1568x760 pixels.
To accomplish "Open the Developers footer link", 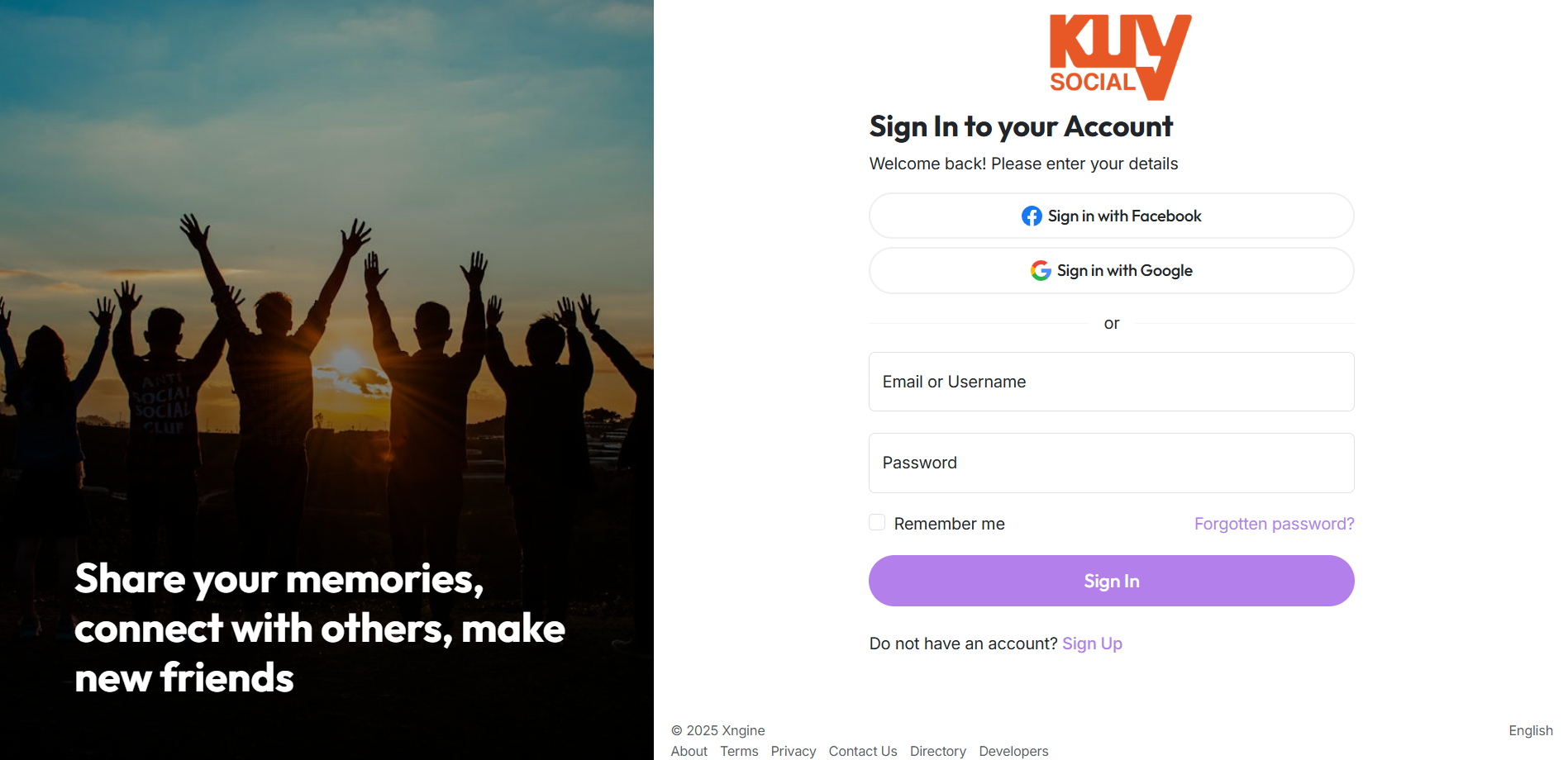I will tap(1013, 751).
